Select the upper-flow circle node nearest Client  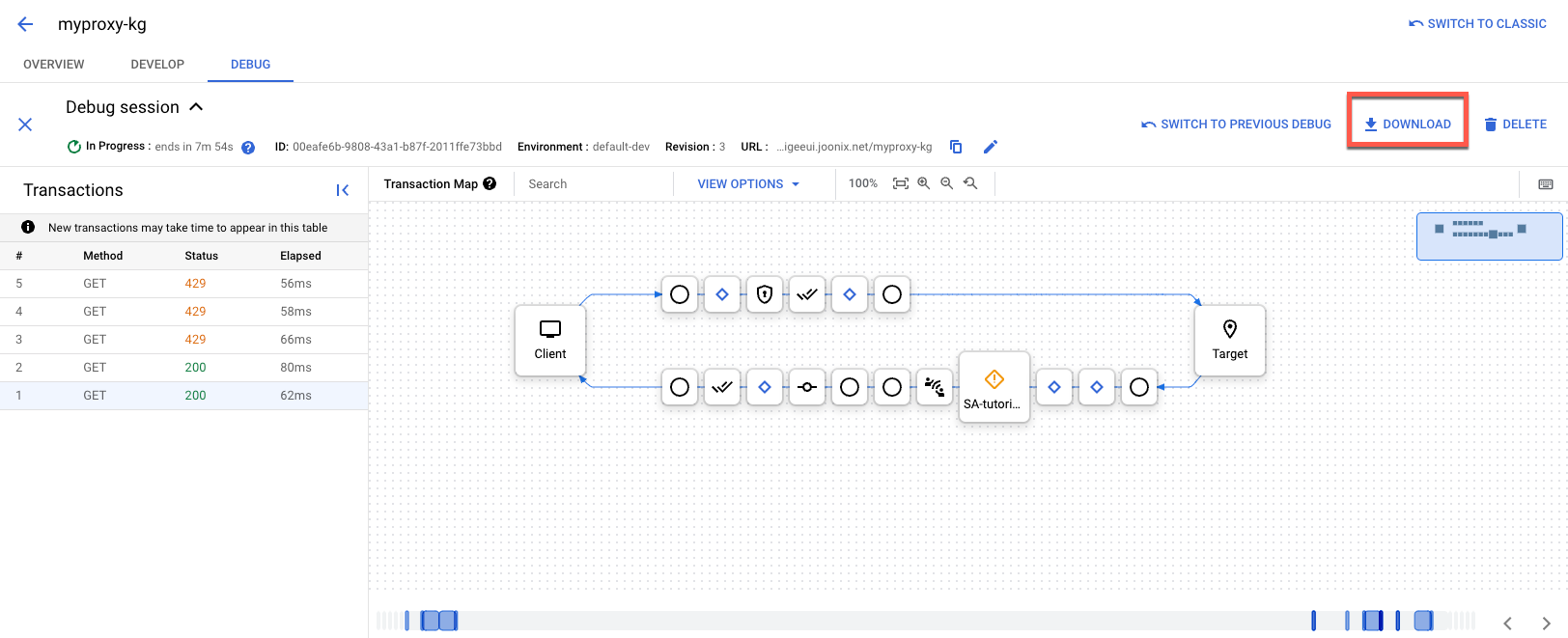[x=680, y=294]
